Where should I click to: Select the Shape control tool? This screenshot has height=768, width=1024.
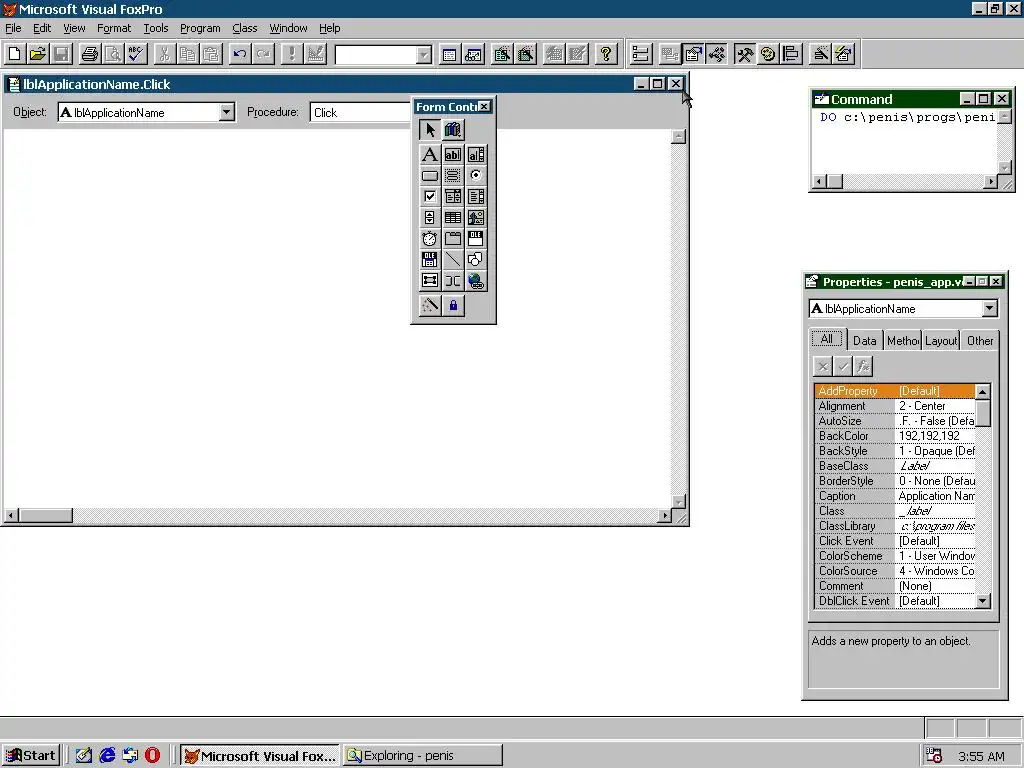(476, 260)
